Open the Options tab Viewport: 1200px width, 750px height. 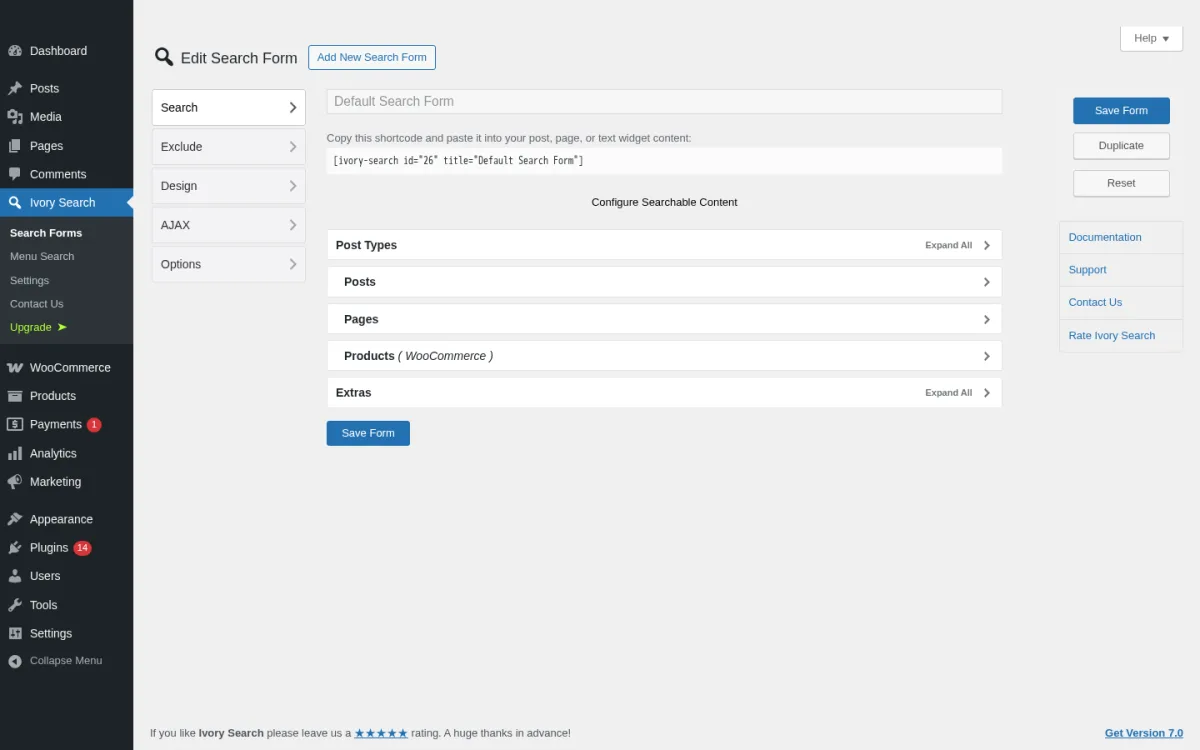tap(229, 264)
